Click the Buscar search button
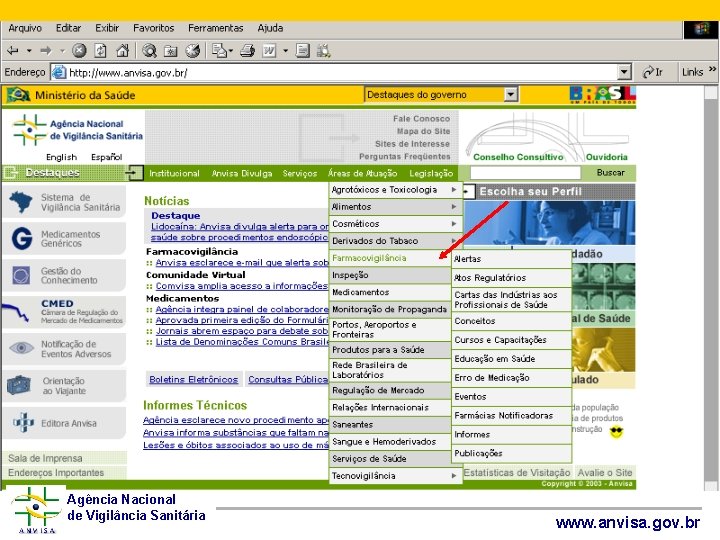This screenshot has height=540, width=720. [x=610, y=173]
